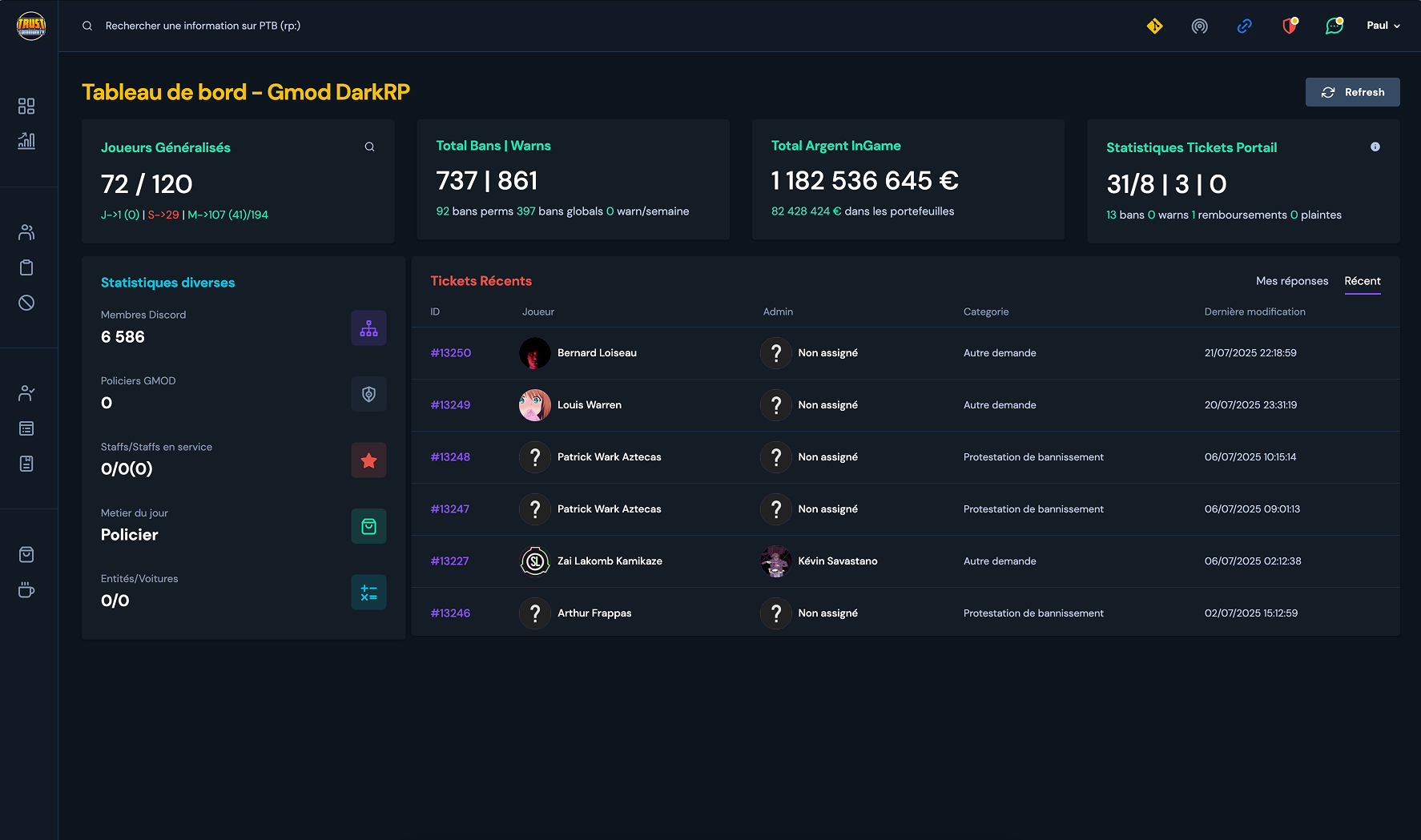The image size is (1421, 840).
Task: Click the search icon in Joueurs Généralisés card
Action: [x=369, y=147]
